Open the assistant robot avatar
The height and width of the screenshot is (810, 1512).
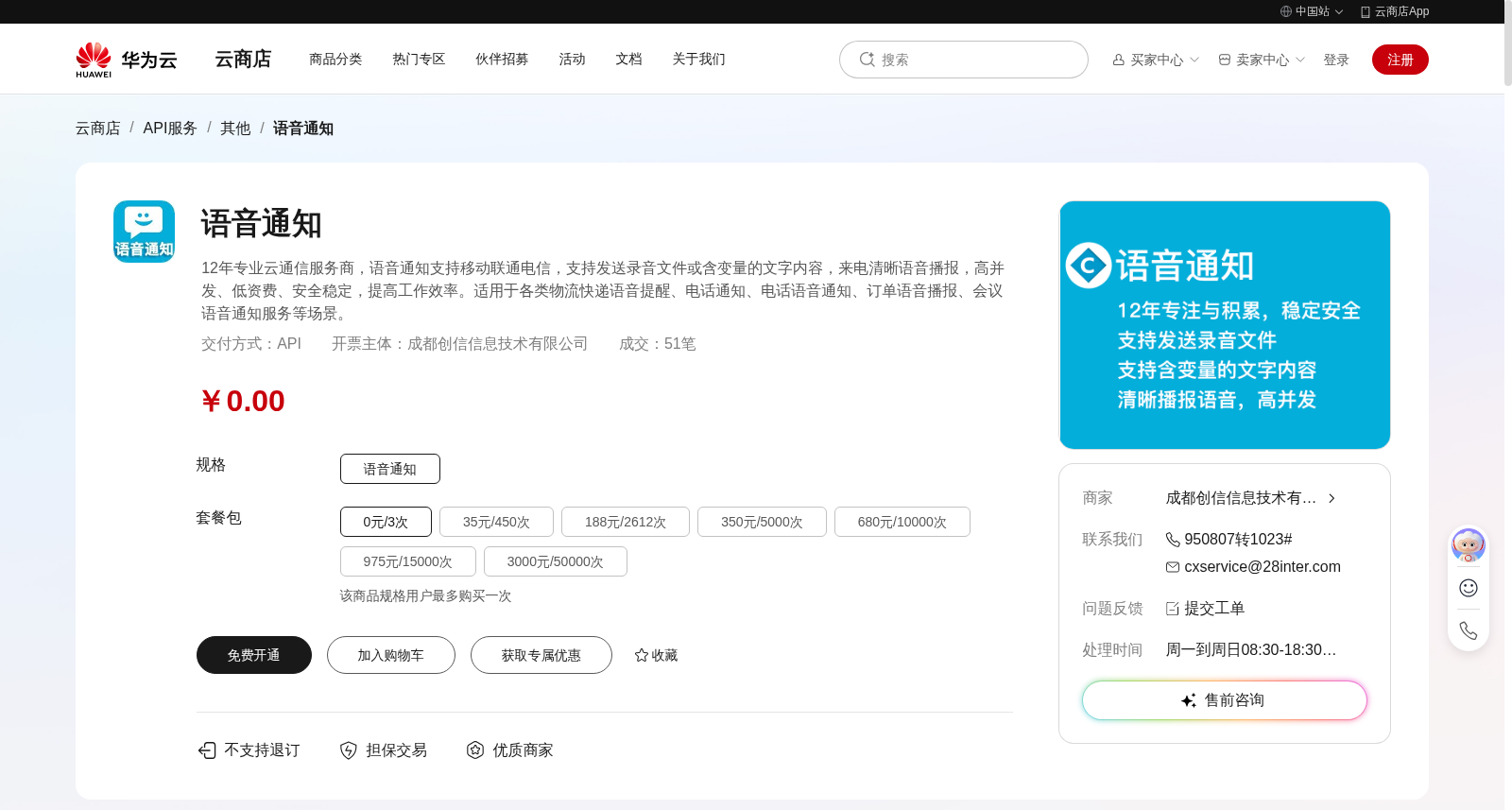[x=1468, y=545]
